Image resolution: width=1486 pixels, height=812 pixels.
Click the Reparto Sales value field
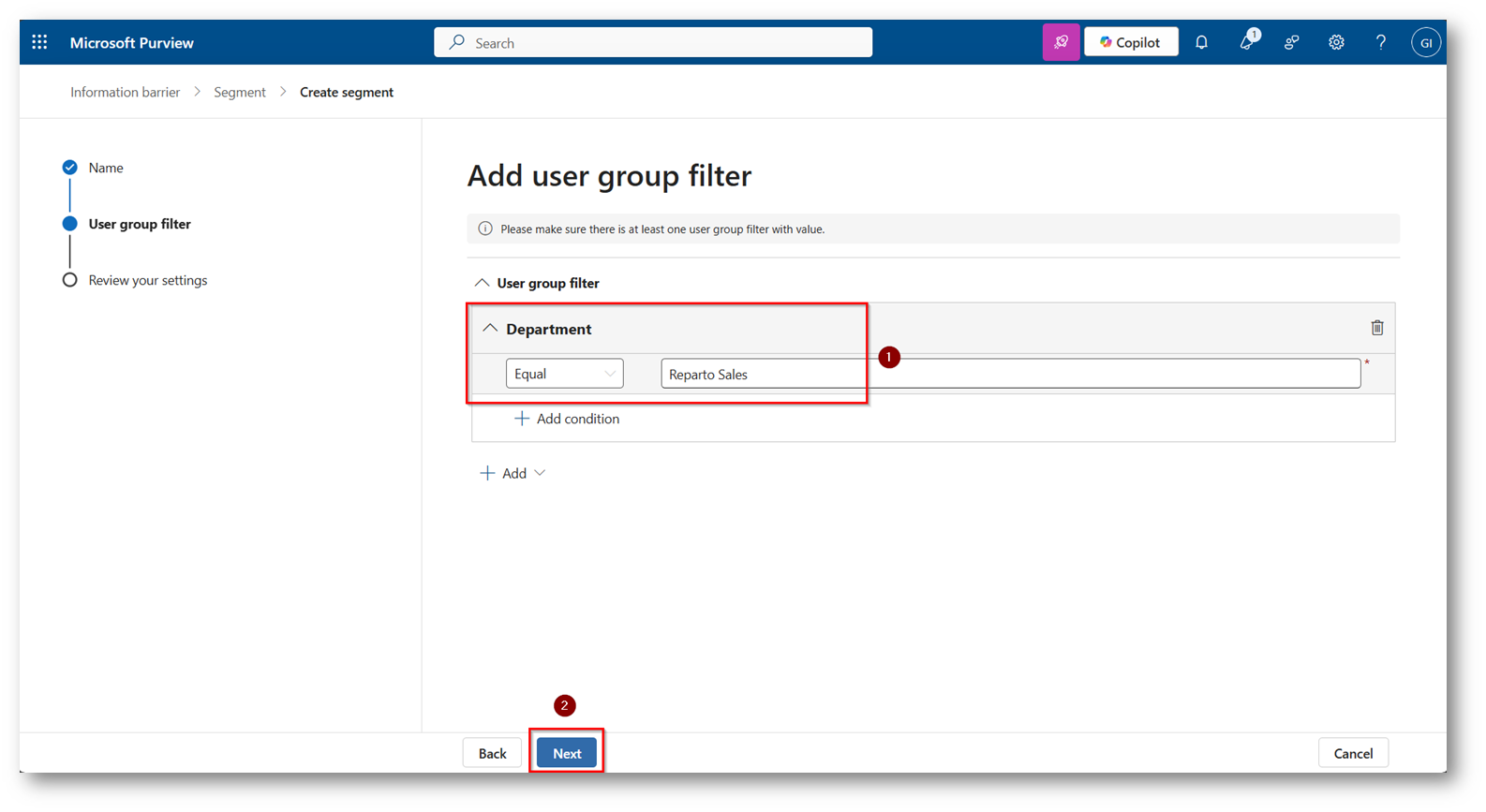point(1010,374)
